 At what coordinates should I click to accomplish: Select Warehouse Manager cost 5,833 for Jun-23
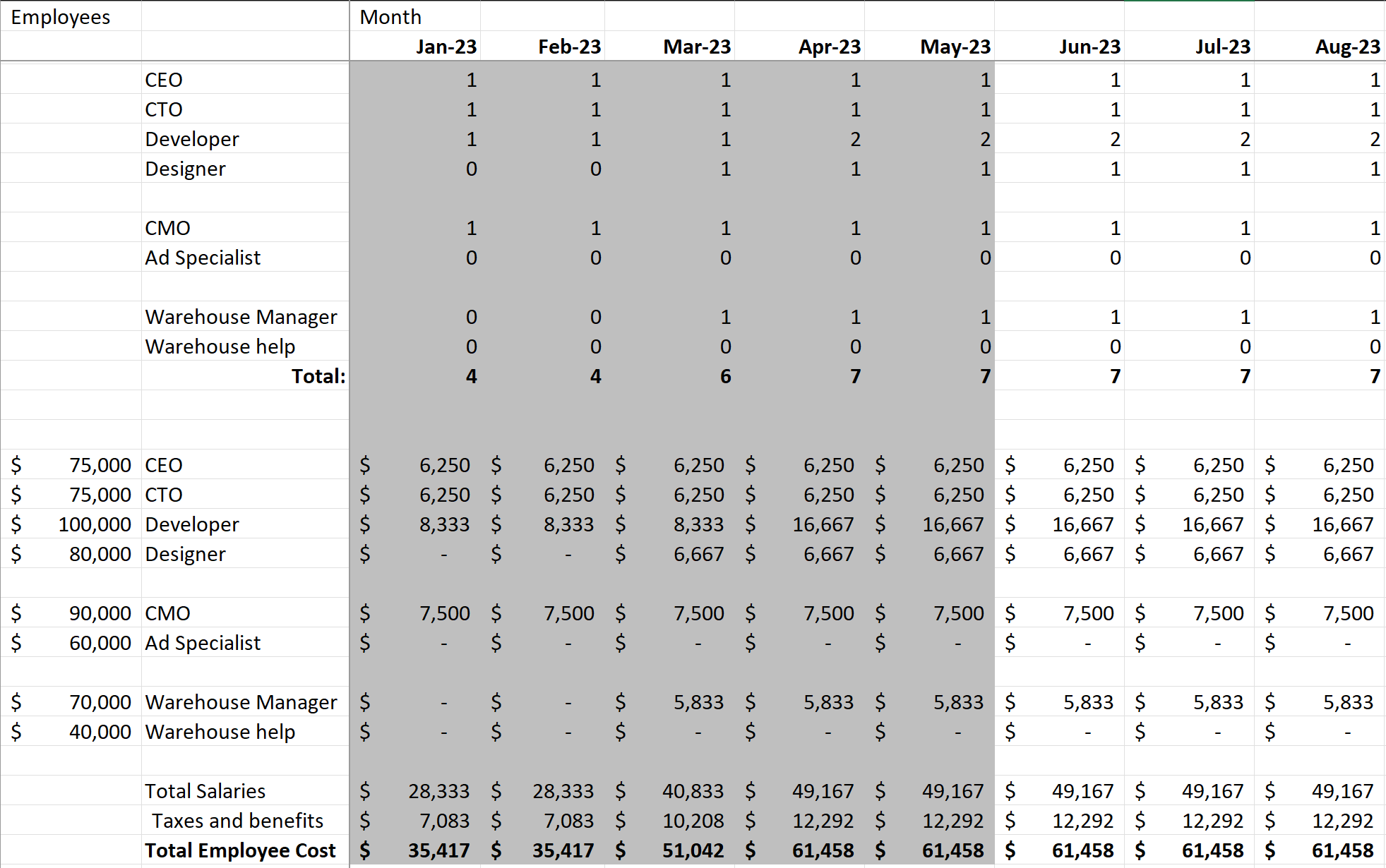click(1059, 701)
